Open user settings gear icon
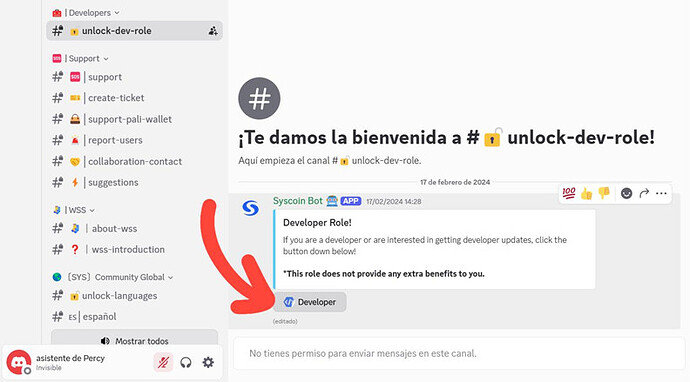This screenshot has width=690, height=382. coord(208,362)
